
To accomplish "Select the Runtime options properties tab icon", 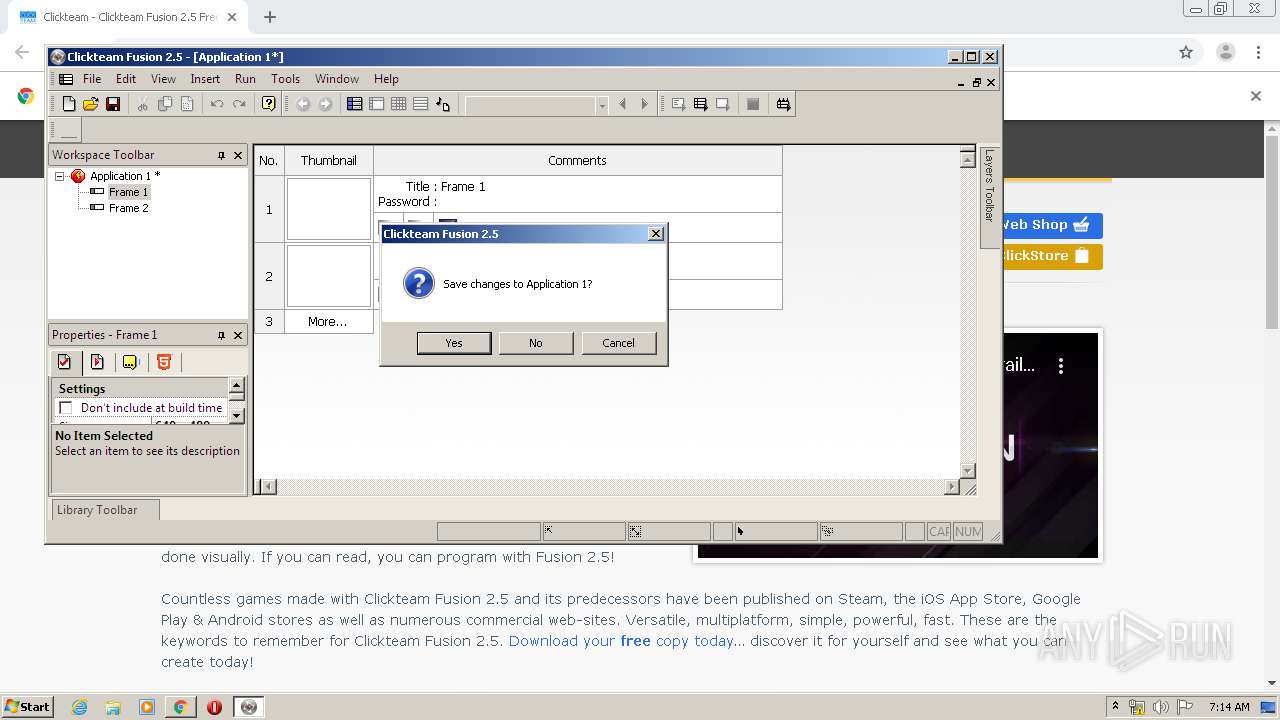I will 97,362.
